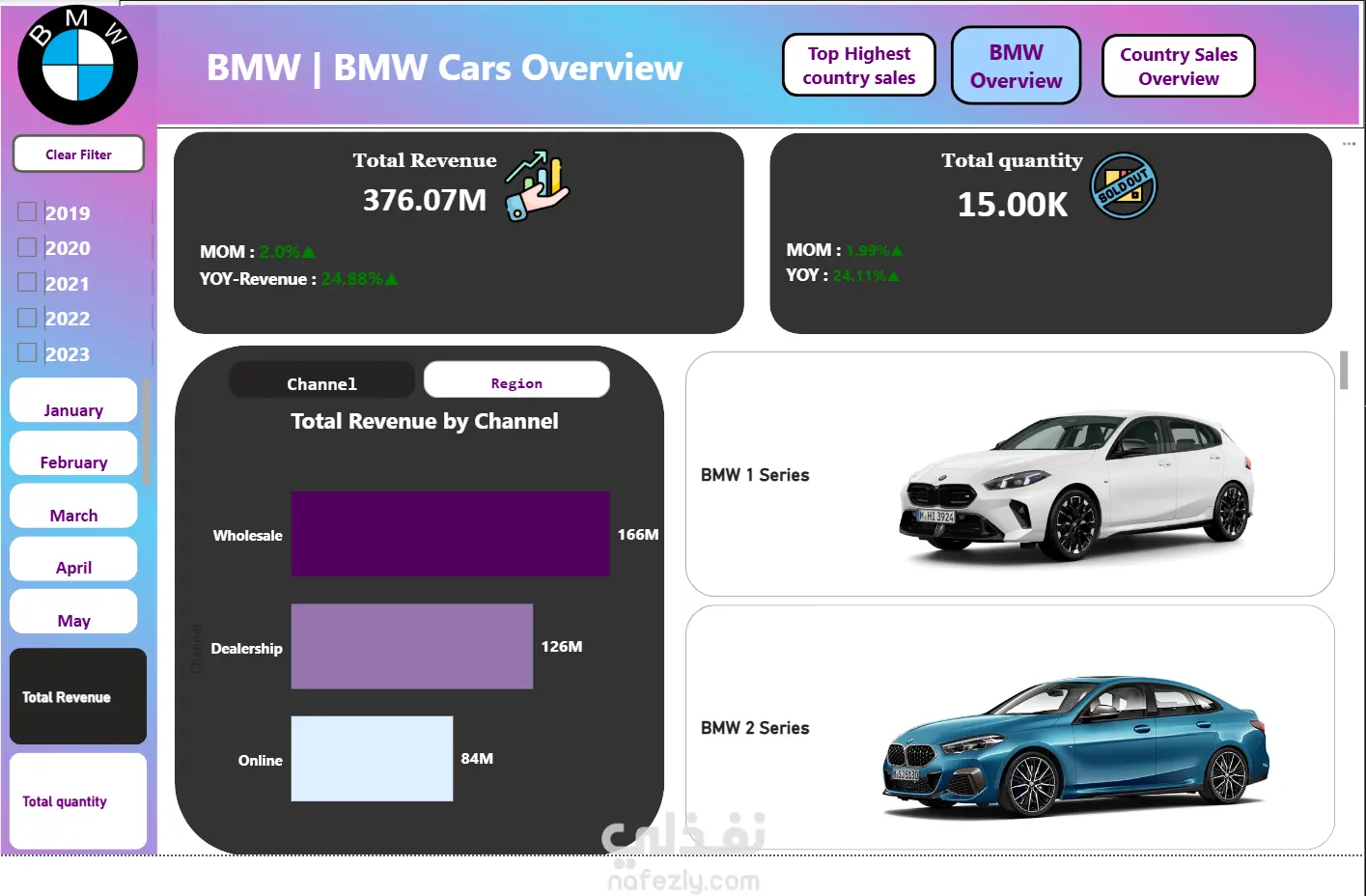This screenshot has width=1366, height=896.
Task: Clear all filters with Clear Filter button
Action: click(x=78, y=154)
